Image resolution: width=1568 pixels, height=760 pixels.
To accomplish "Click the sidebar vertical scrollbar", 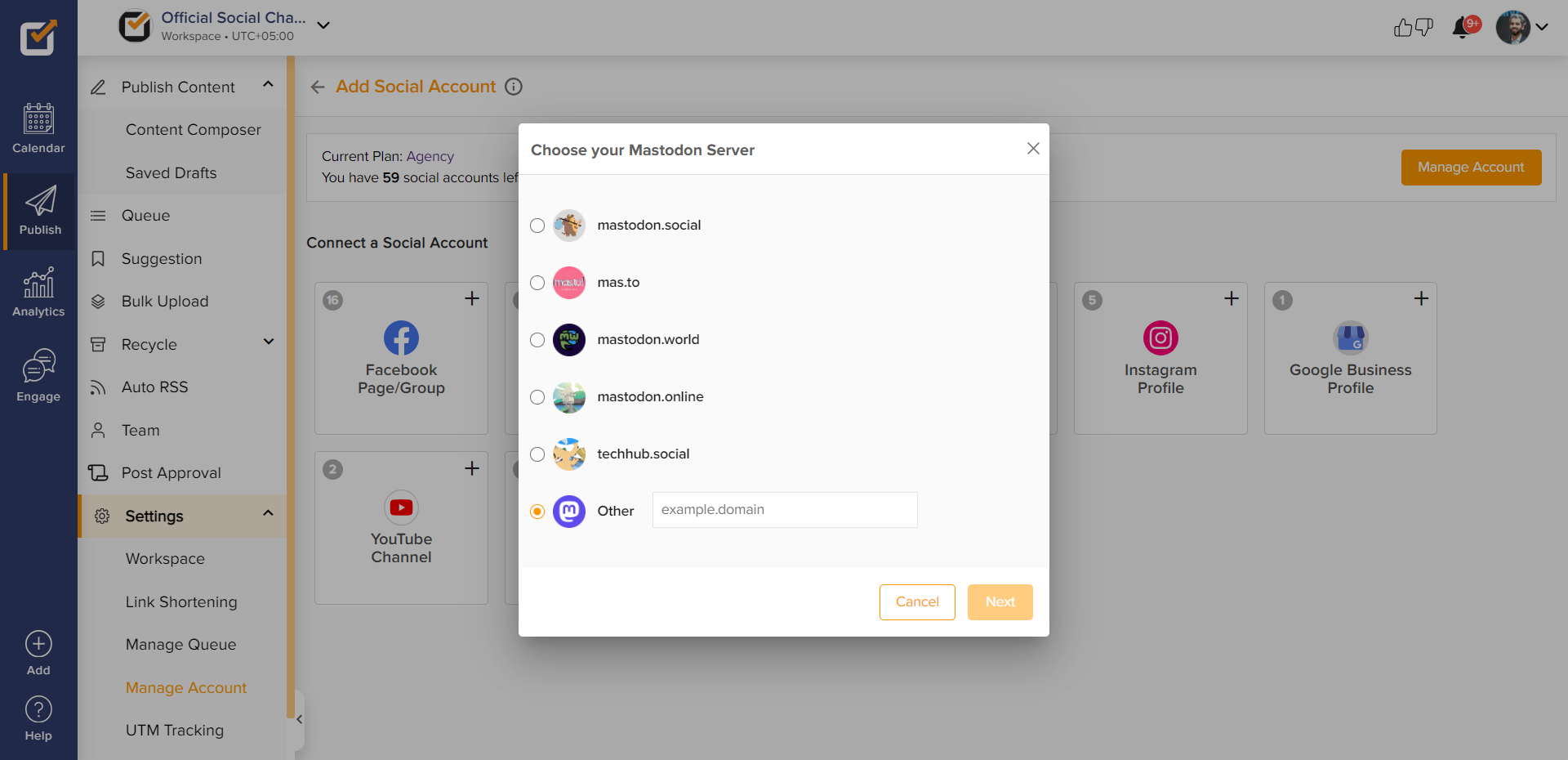I will click(291, 388).
